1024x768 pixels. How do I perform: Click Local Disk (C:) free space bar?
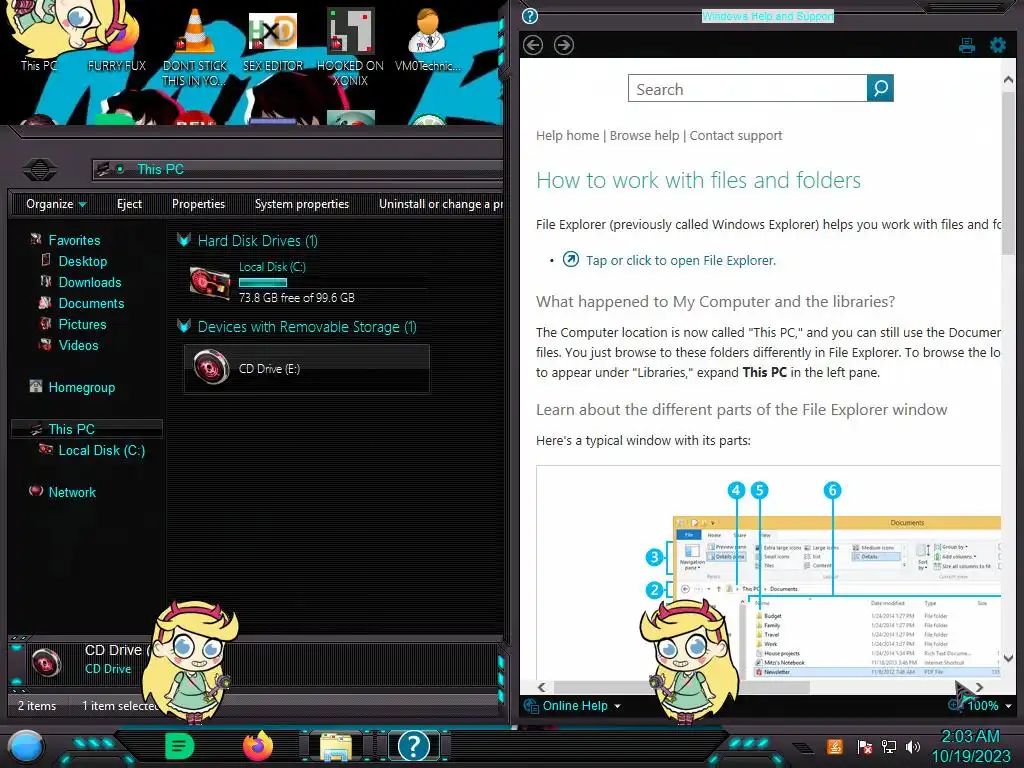pyautogui.click(x=263, y=282)
